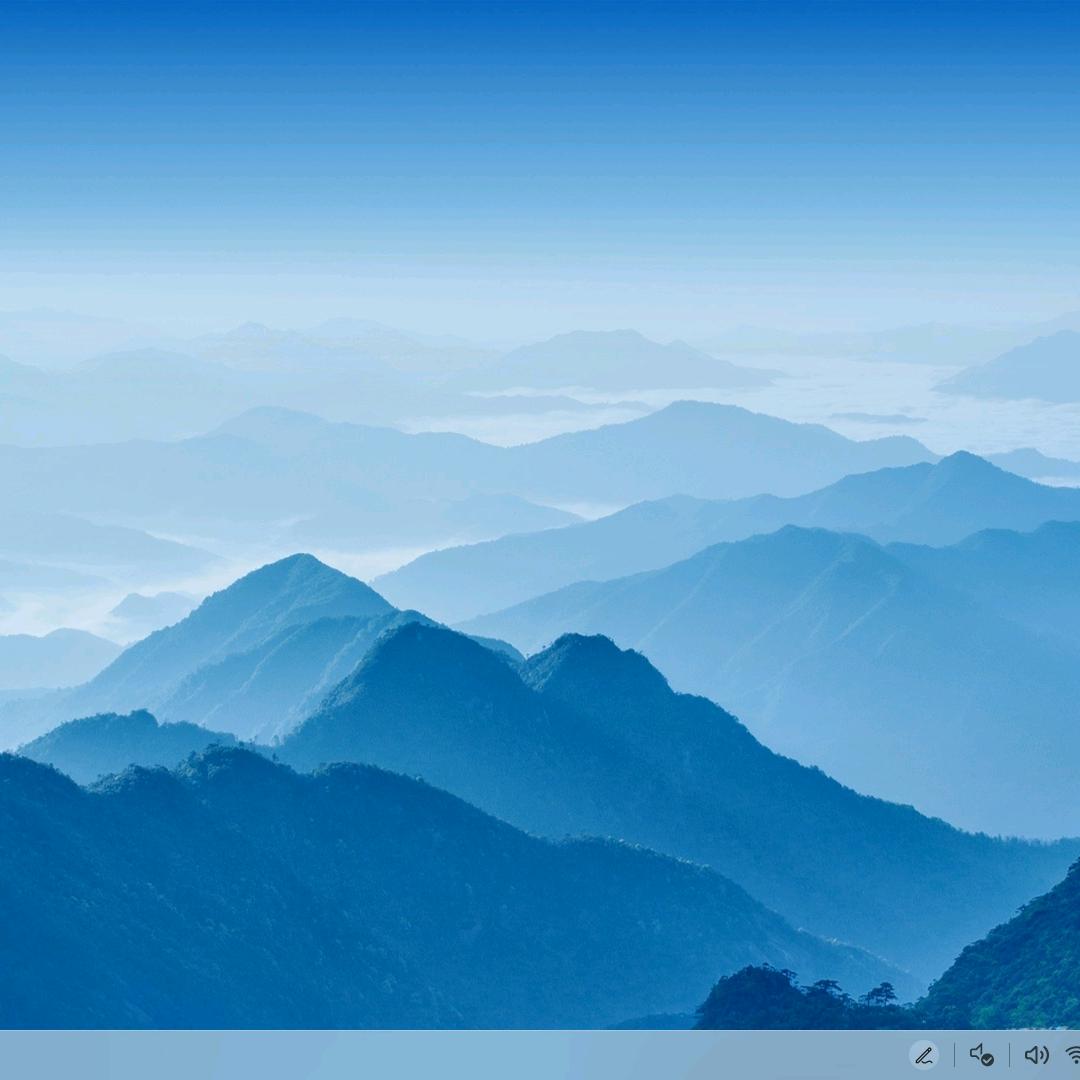The height and width of the screenshot is (1080, 1080).
Task: Open the pen and ink workspace icon
Action: point(924,1055)
